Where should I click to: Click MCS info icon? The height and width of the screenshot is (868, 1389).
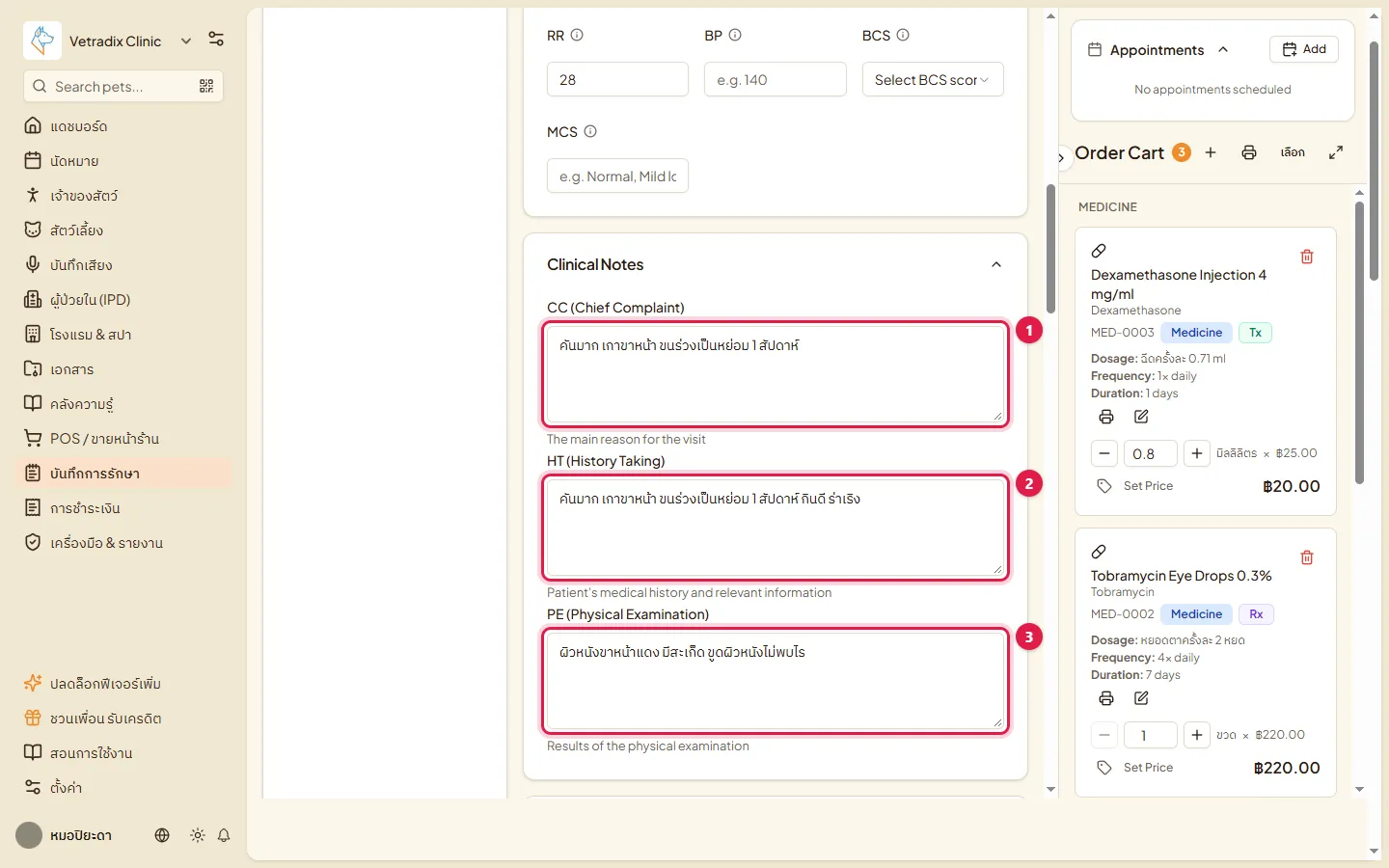pyautogui.click(x=590, y=131)
